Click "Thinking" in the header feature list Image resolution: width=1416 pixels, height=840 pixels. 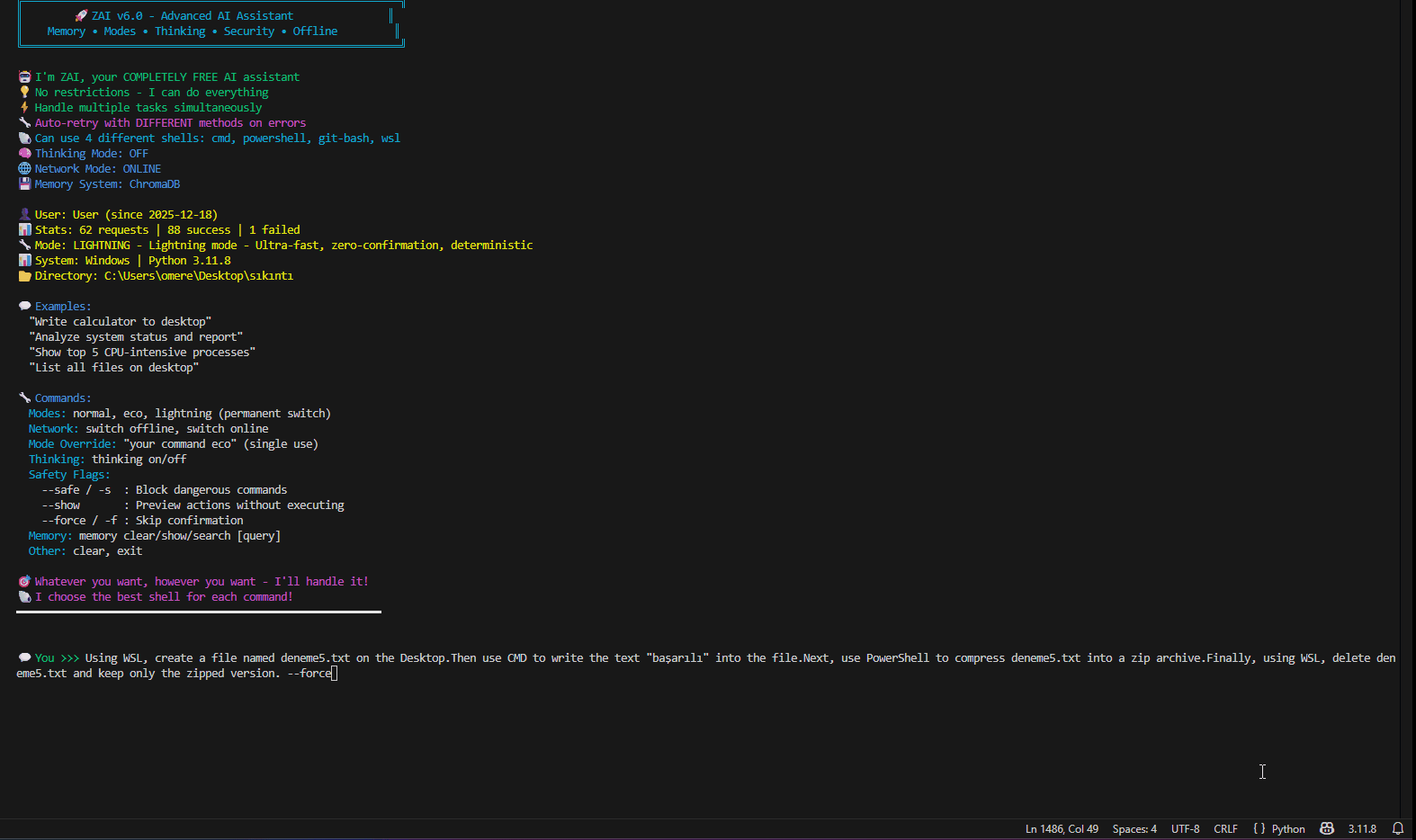(x=180, y=31)
